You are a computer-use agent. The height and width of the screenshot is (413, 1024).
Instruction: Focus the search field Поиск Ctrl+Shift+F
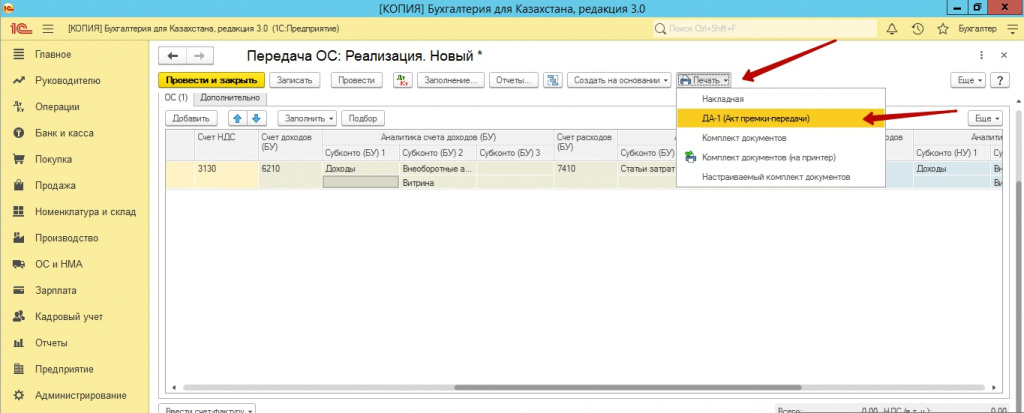[765, 29]
